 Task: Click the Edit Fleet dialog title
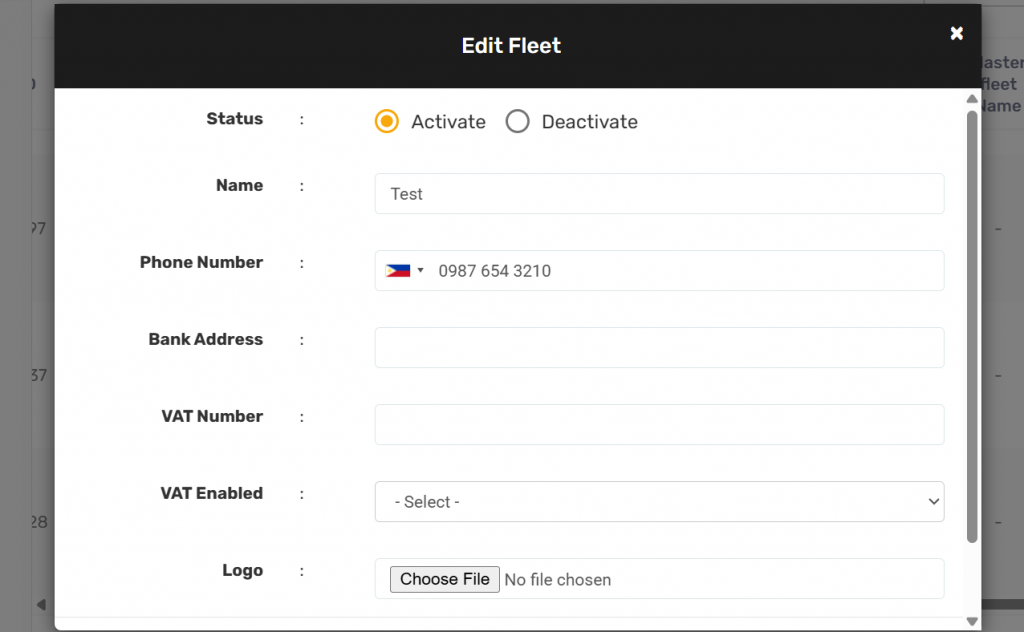tap(511, 46)
